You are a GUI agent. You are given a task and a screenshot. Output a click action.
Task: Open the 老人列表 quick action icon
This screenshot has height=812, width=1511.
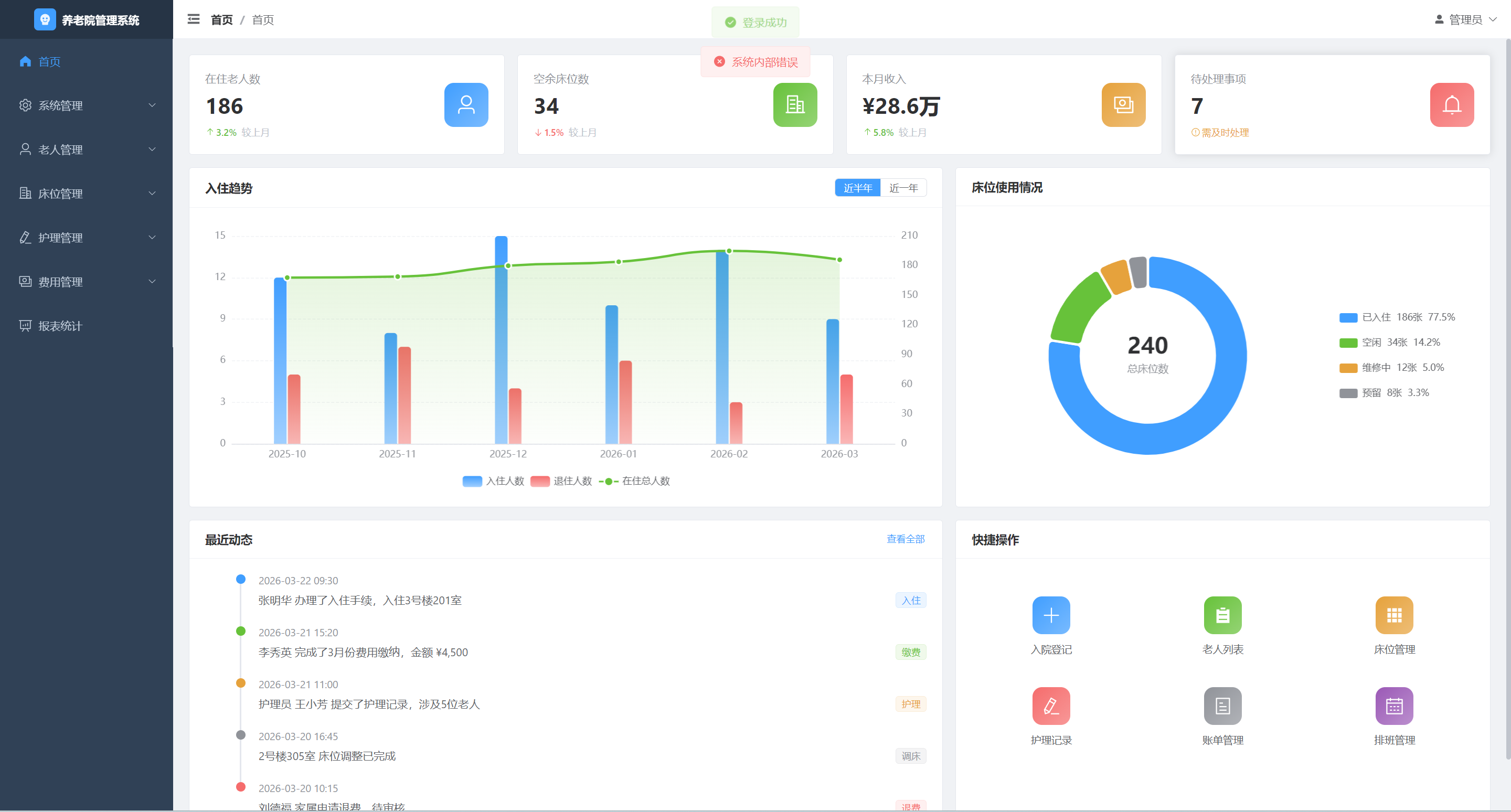[1222, 615]
